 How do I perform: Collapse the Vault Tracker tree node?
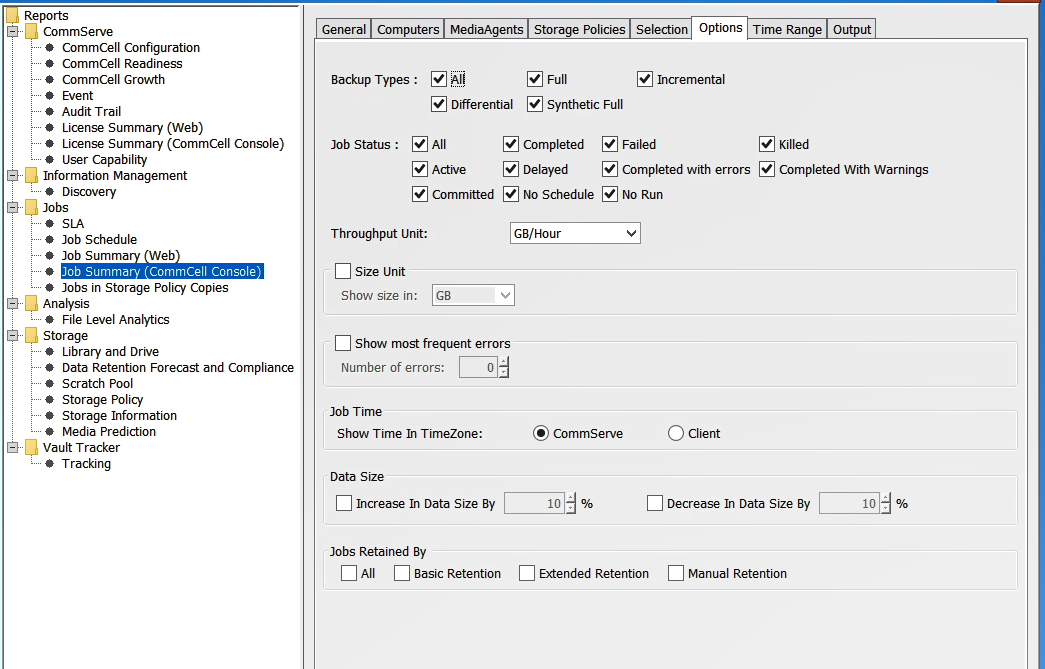click(12, 447)
